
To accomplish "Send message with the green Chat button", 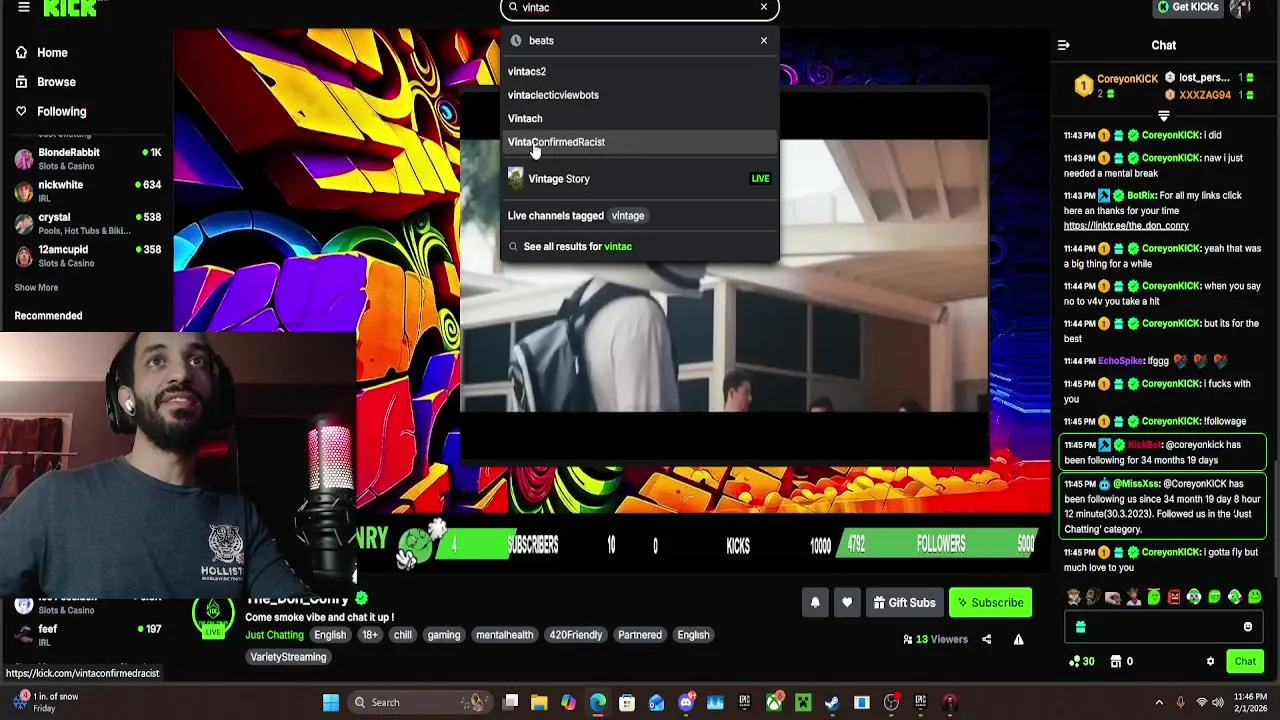I will coord(1245,662).
